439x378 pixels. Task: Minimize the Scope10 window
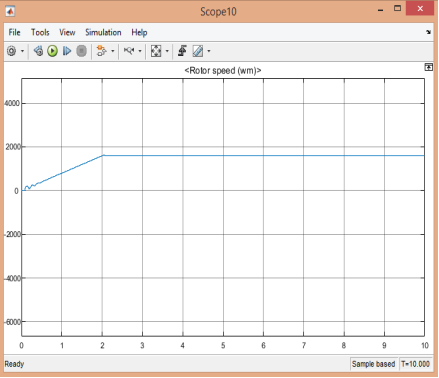pos(381,9)
